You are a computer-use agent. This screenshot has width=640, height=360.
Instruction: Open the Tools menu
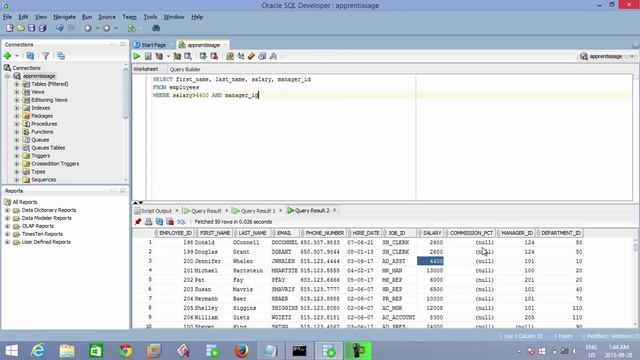pyautogui.click(x=150, y=17)
